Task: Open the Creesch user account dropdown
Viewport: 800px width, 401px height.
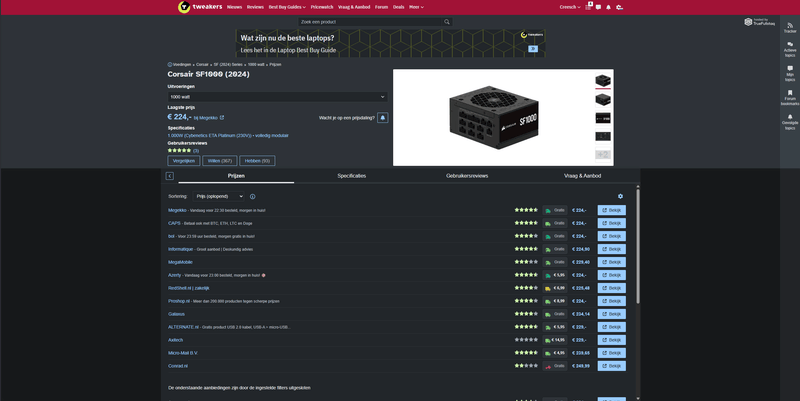Action: point(570,7)
